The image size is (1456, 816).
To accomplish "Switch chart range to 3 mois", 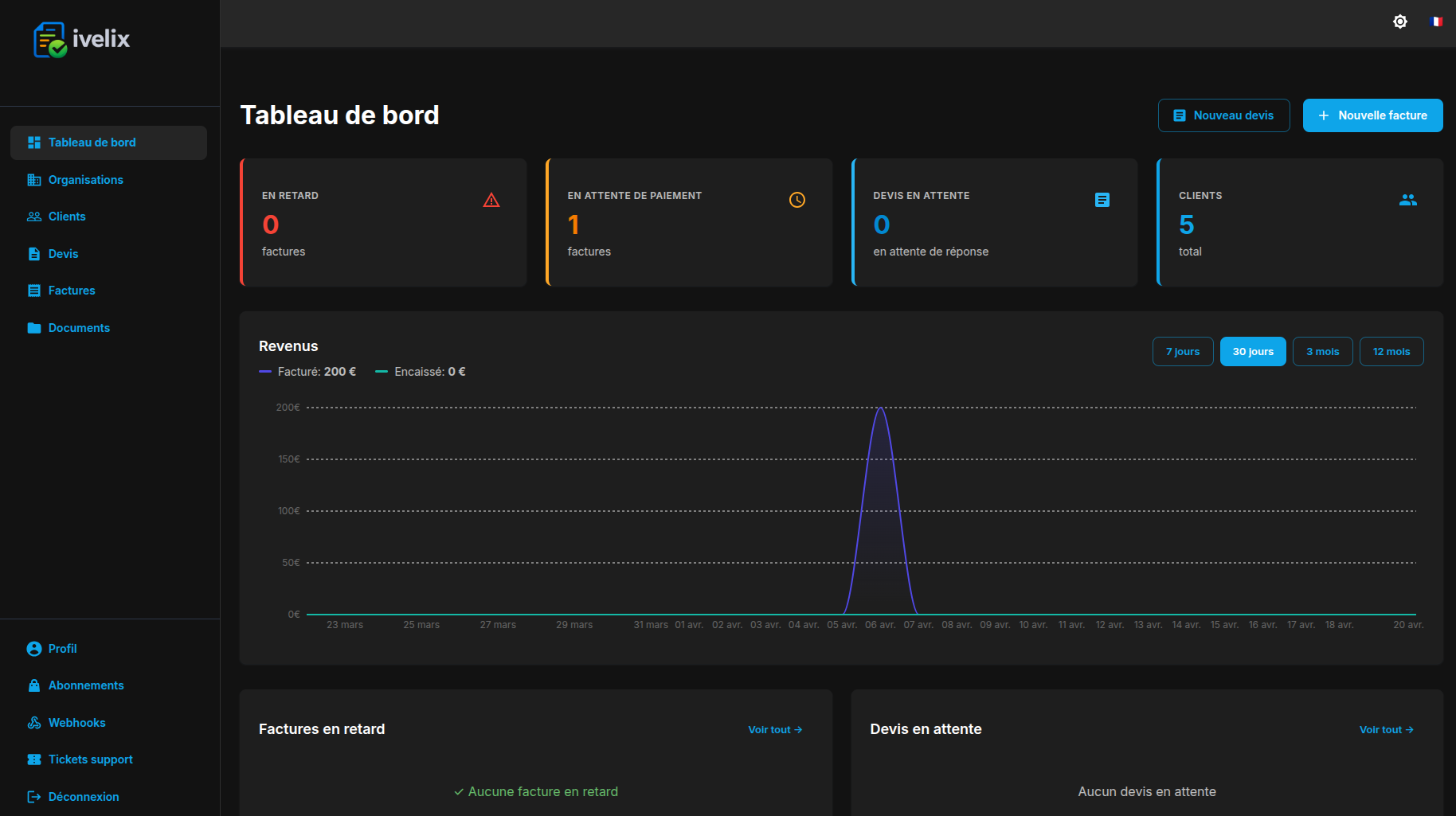I will tap(1322, 352).
